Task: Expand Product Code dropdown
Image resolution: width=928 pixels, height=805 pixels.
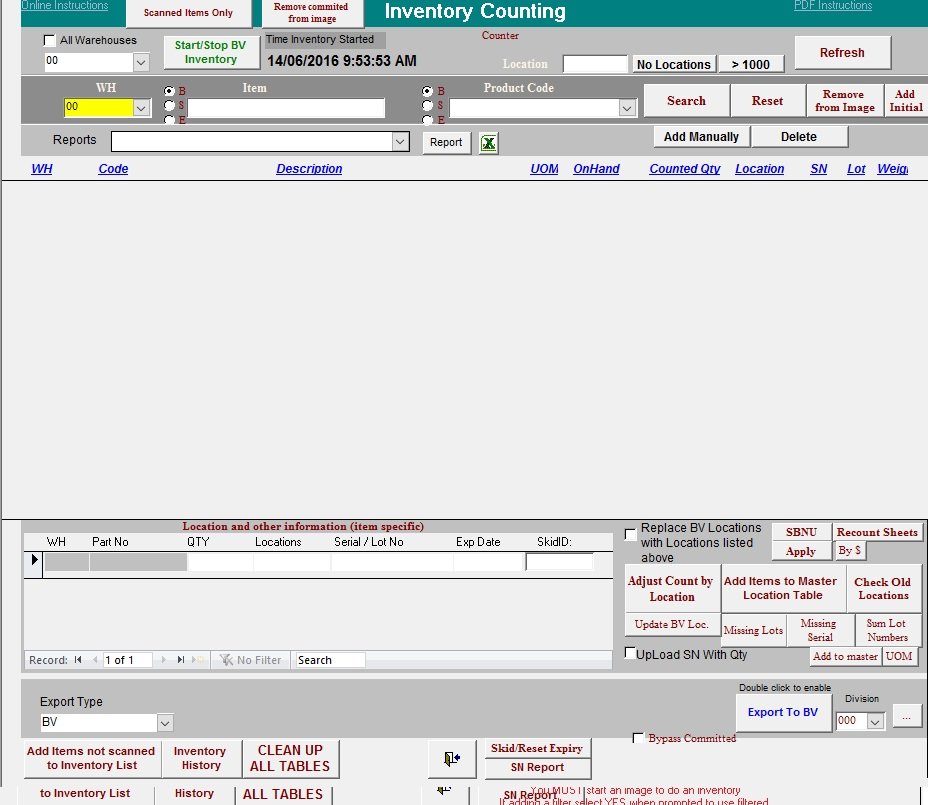Action: click(627, 108)
